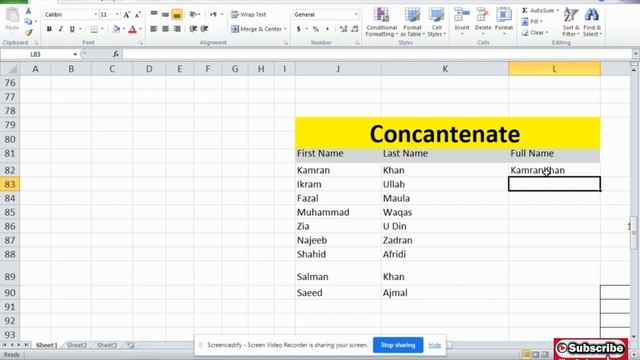This screenshot has height=360, width=640.
Task: Click Stop sharing button
Action: coord(398,345)
